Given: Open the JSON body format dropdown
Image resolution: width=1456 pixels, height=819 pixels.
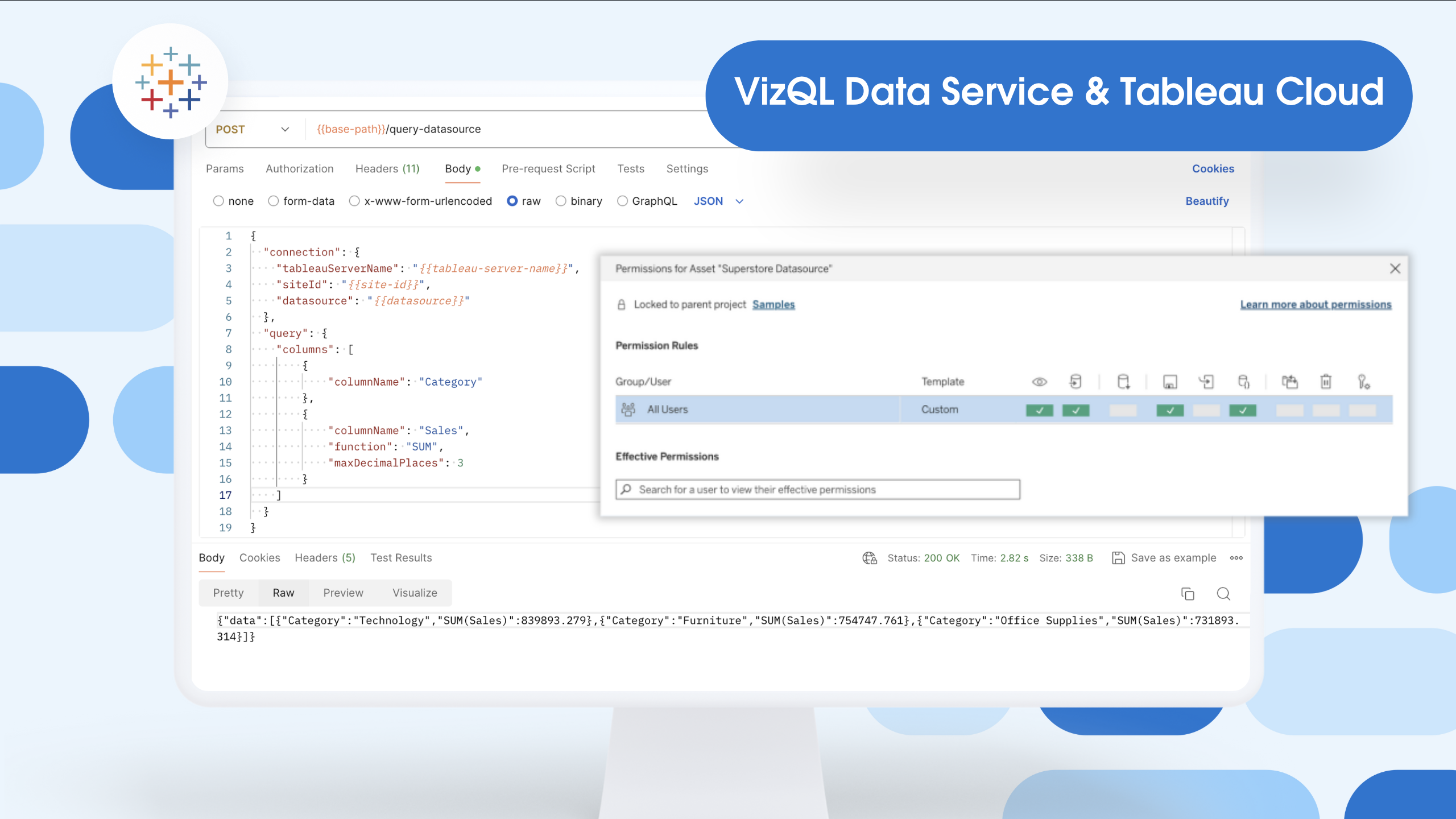Looking at the screenshot, I should 718,201.
